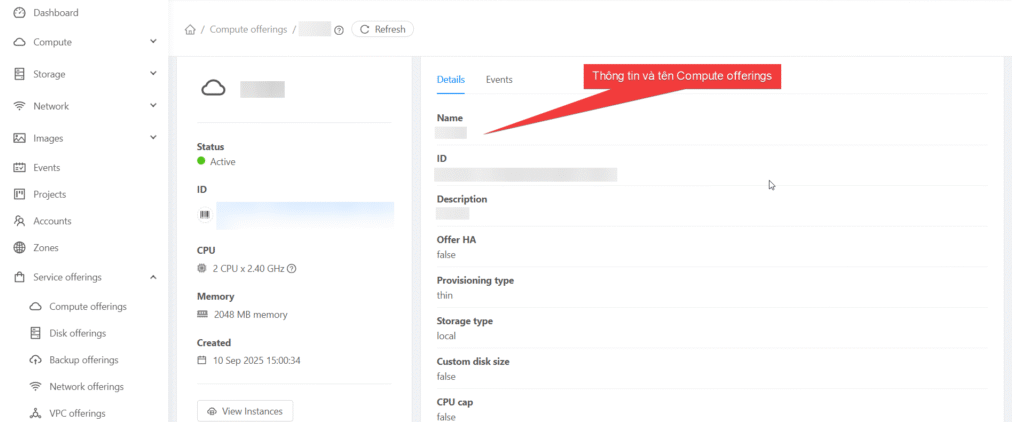Click the '2048 MB memory' value
Viewport: 1012px width, 426px height.
pyautogui.click(x=251, y=315)
